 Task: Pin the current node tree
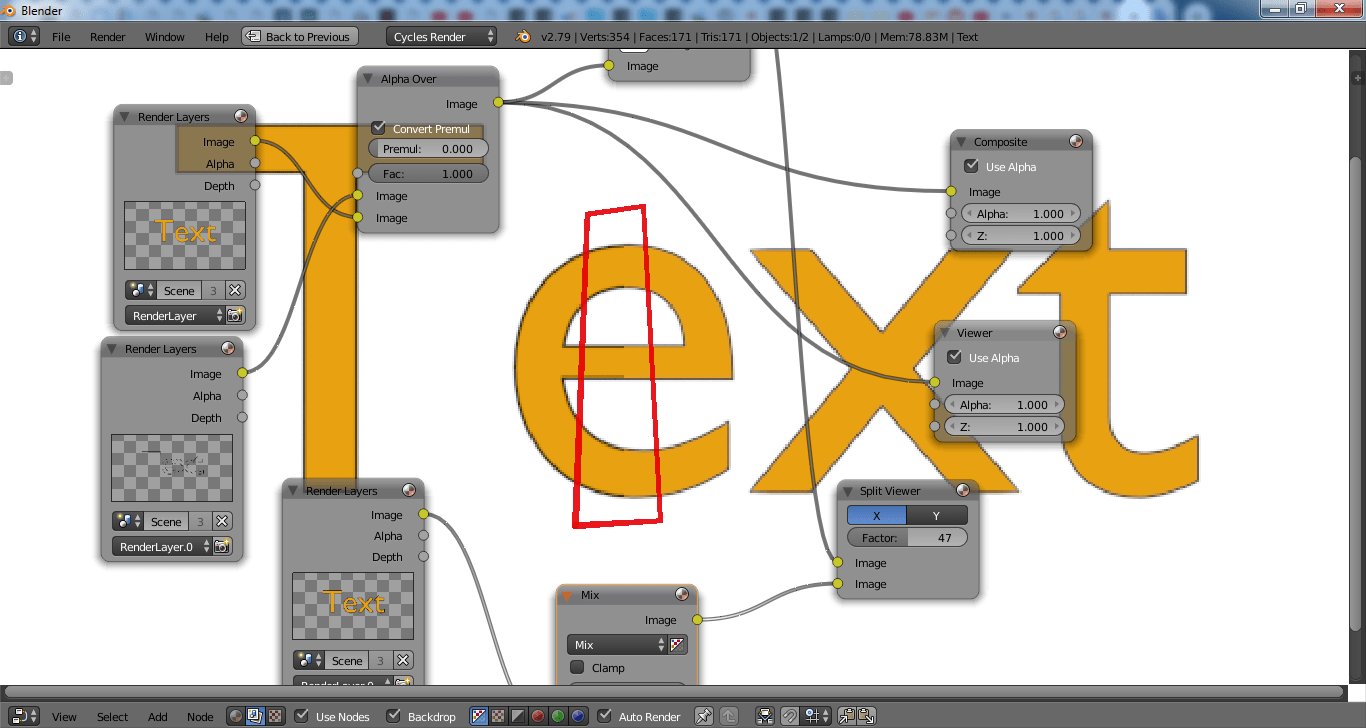pos(703,716)
